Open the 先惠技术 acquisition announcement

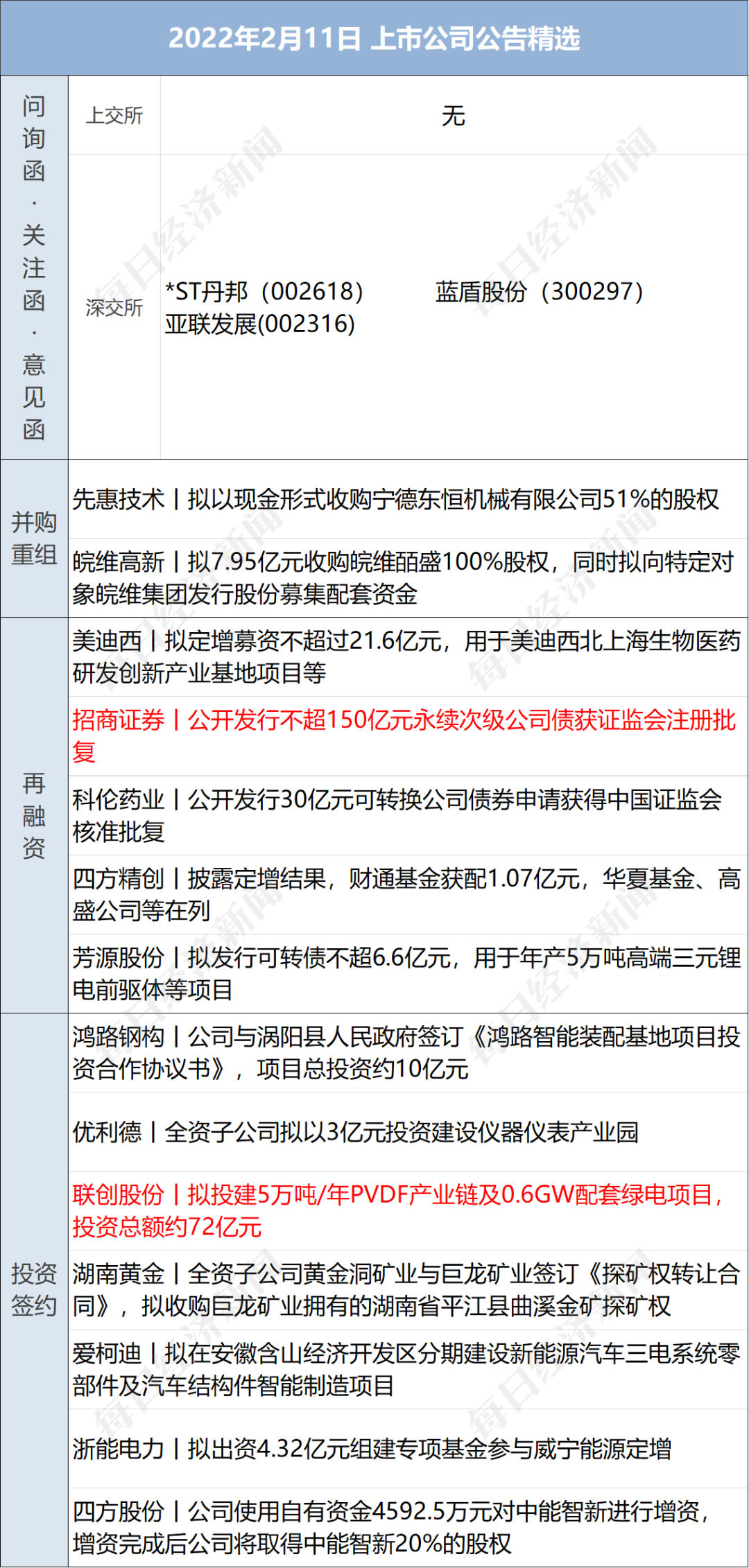pyautogui.click(x=395, y=499)
